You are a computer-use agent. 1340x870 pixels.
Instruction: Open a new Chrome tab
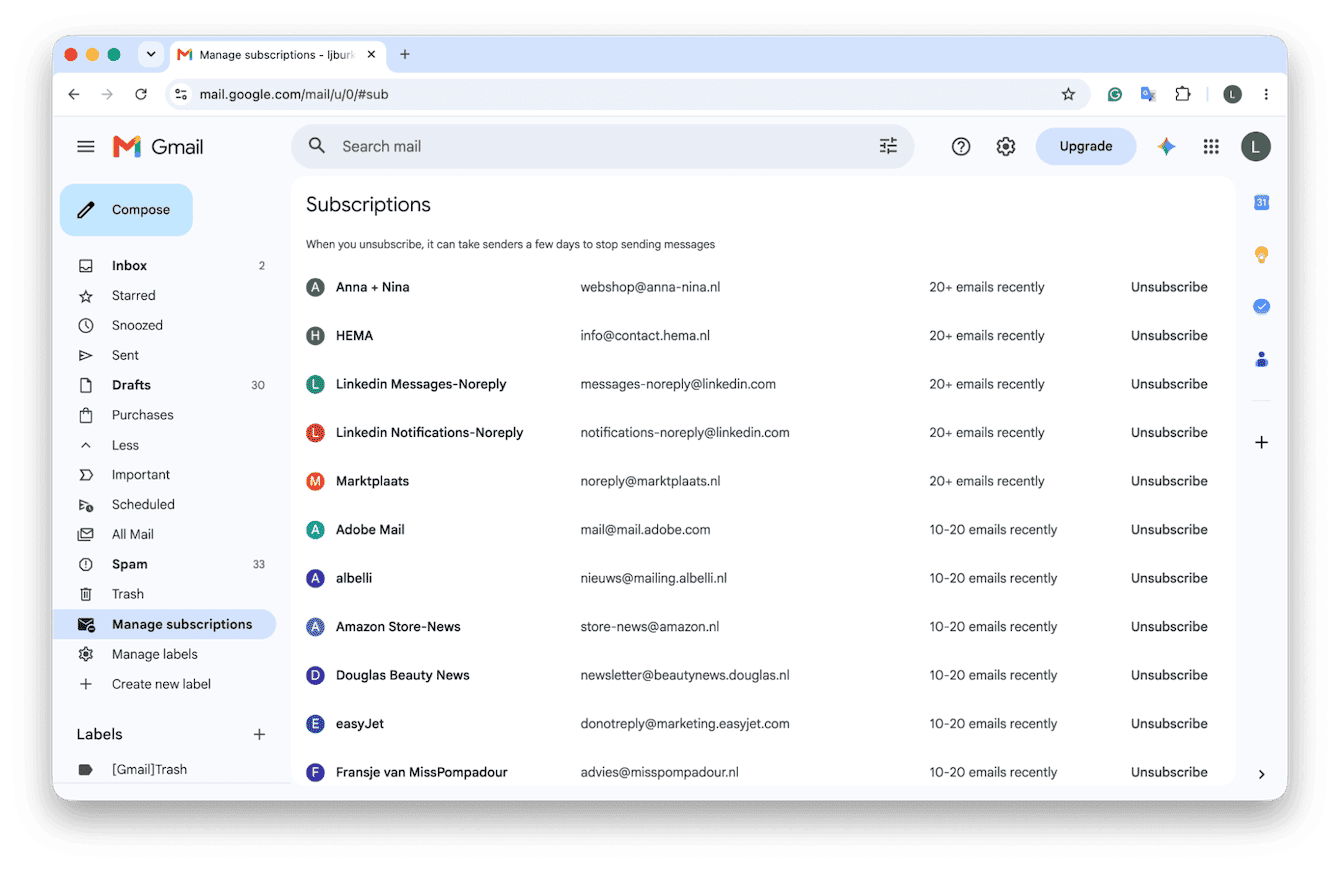click(404, 54)
